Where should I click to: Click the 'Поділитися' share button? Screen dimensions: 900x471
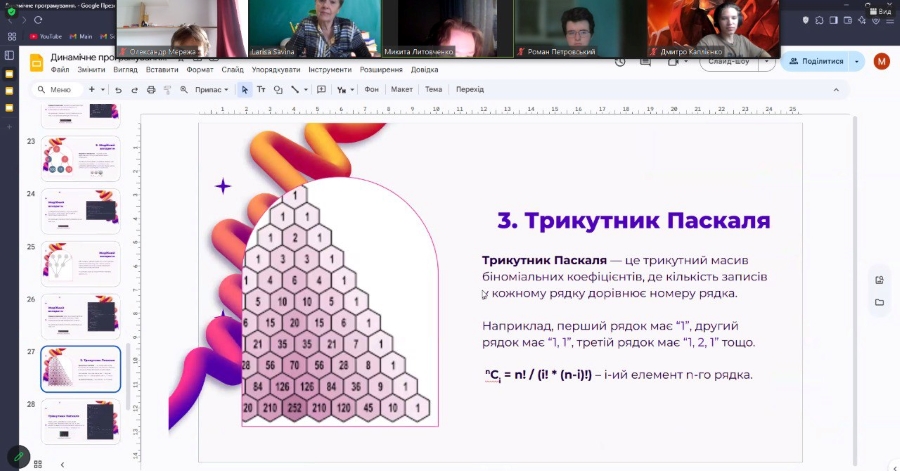816,62
